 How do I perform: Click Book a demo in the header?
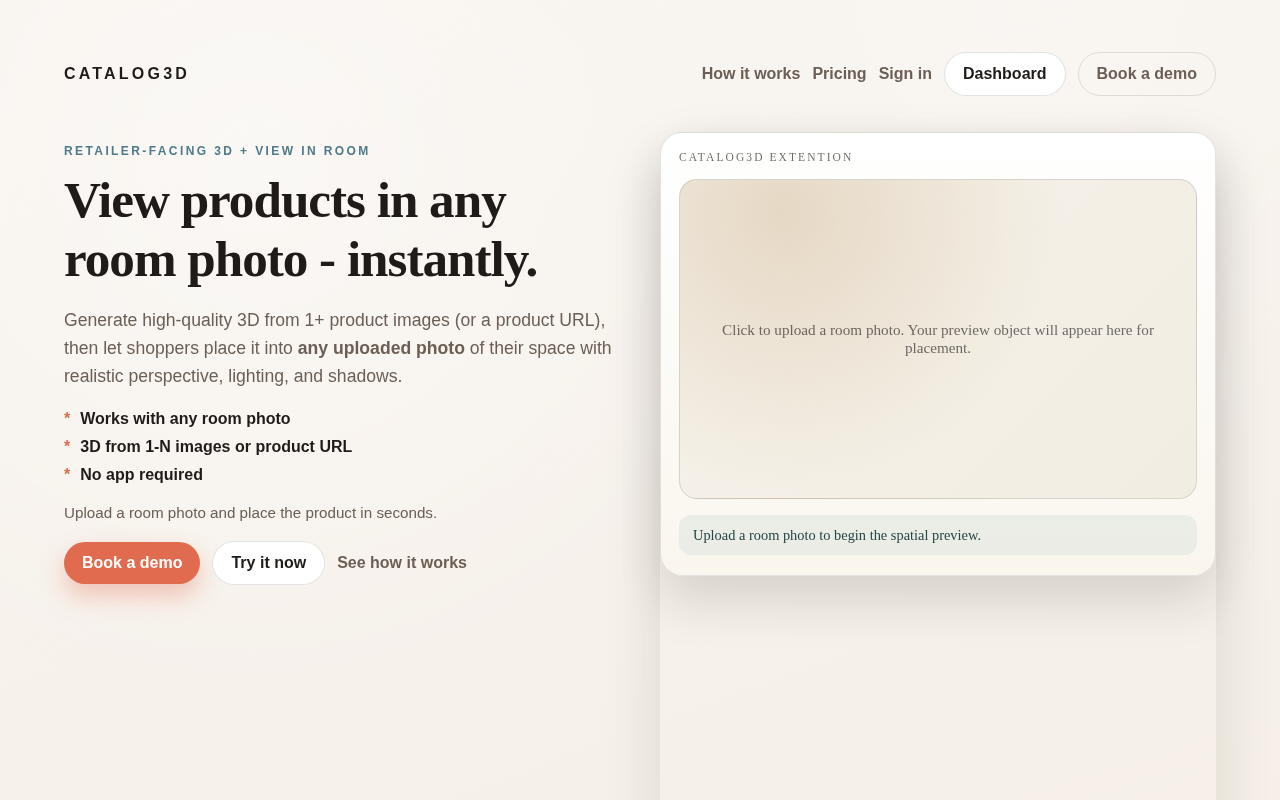point(1146,74)
